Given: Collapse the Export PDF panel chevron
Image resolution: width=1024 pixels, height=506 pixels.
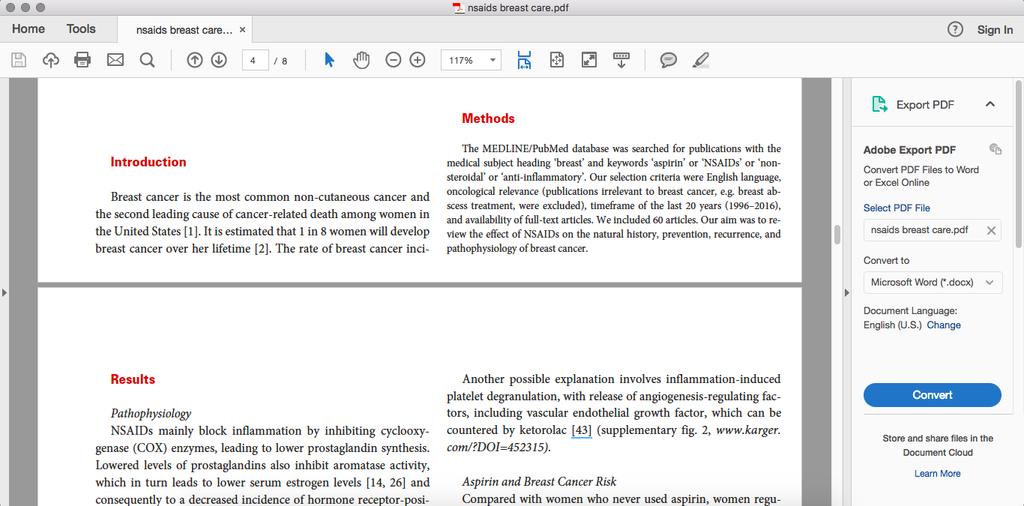Looking at the screenshot, I should pyautogui.click(x=990, y=104).
